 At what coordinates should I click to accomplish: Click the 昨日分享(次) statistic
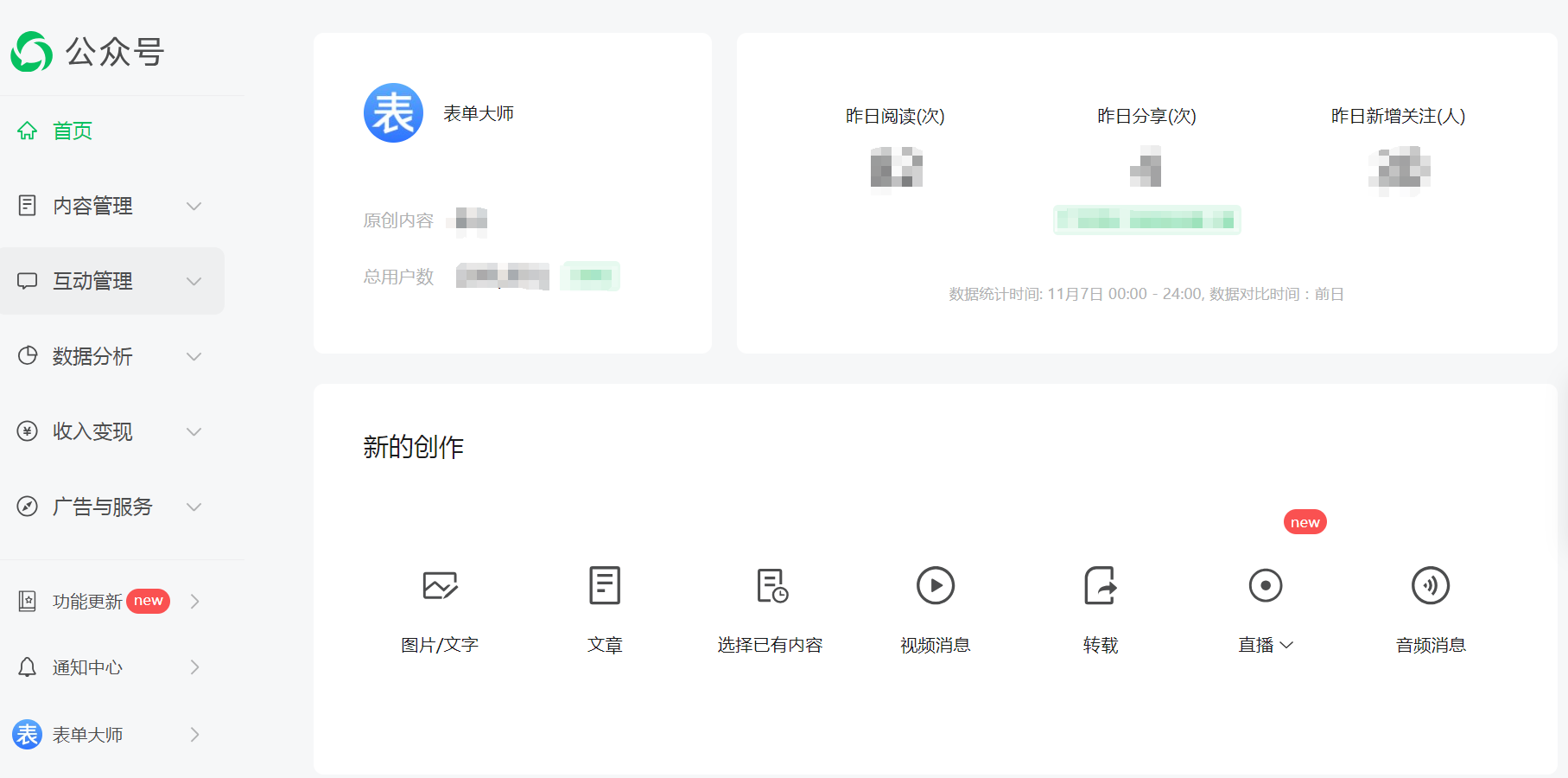(x=1146, y=116)
